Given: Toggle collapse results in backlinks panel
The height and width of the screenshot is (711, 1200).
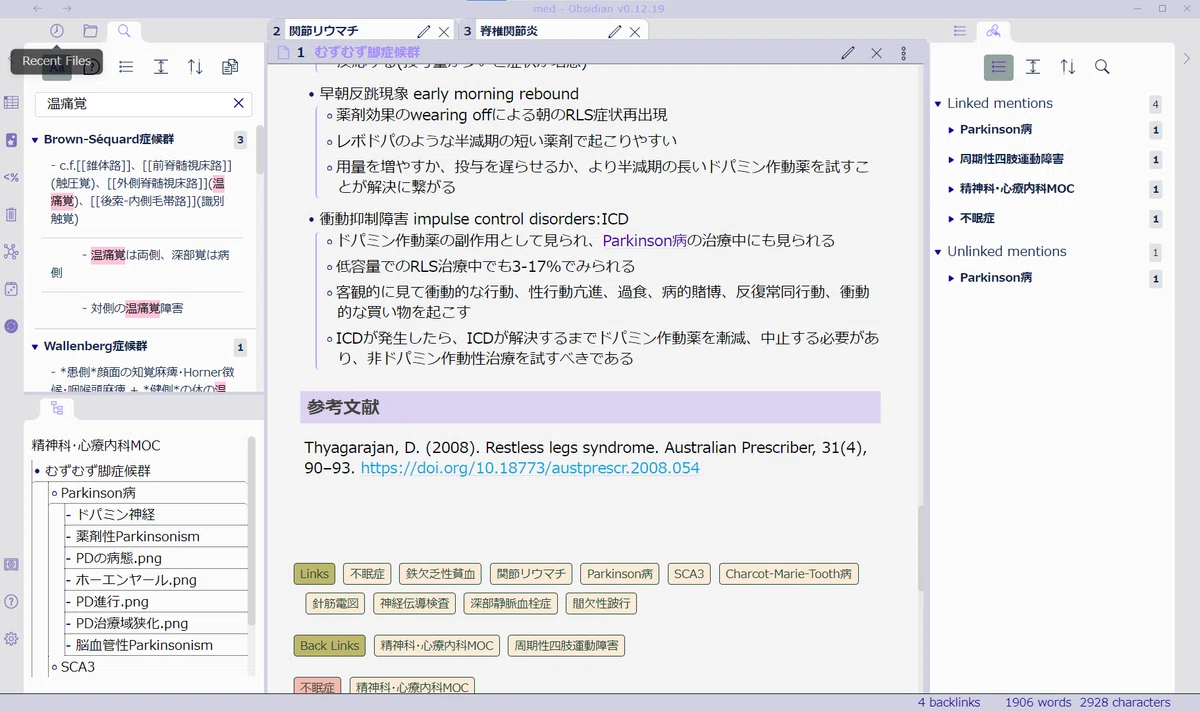Looking at the screenshot, I should coord(998,67).
